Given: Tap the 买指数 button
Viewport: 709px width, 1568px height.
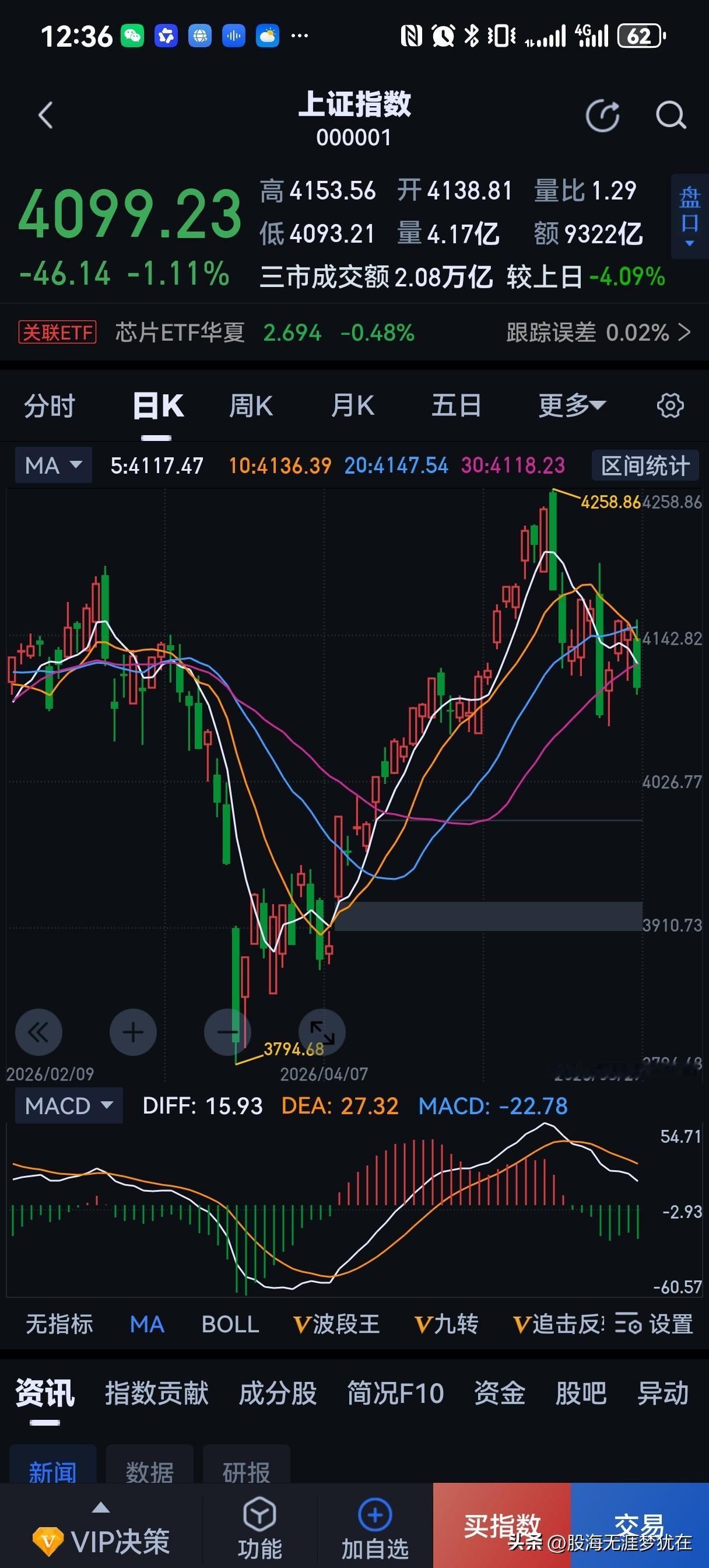Looking at the screenshot, I should [x=502, y=1525].
